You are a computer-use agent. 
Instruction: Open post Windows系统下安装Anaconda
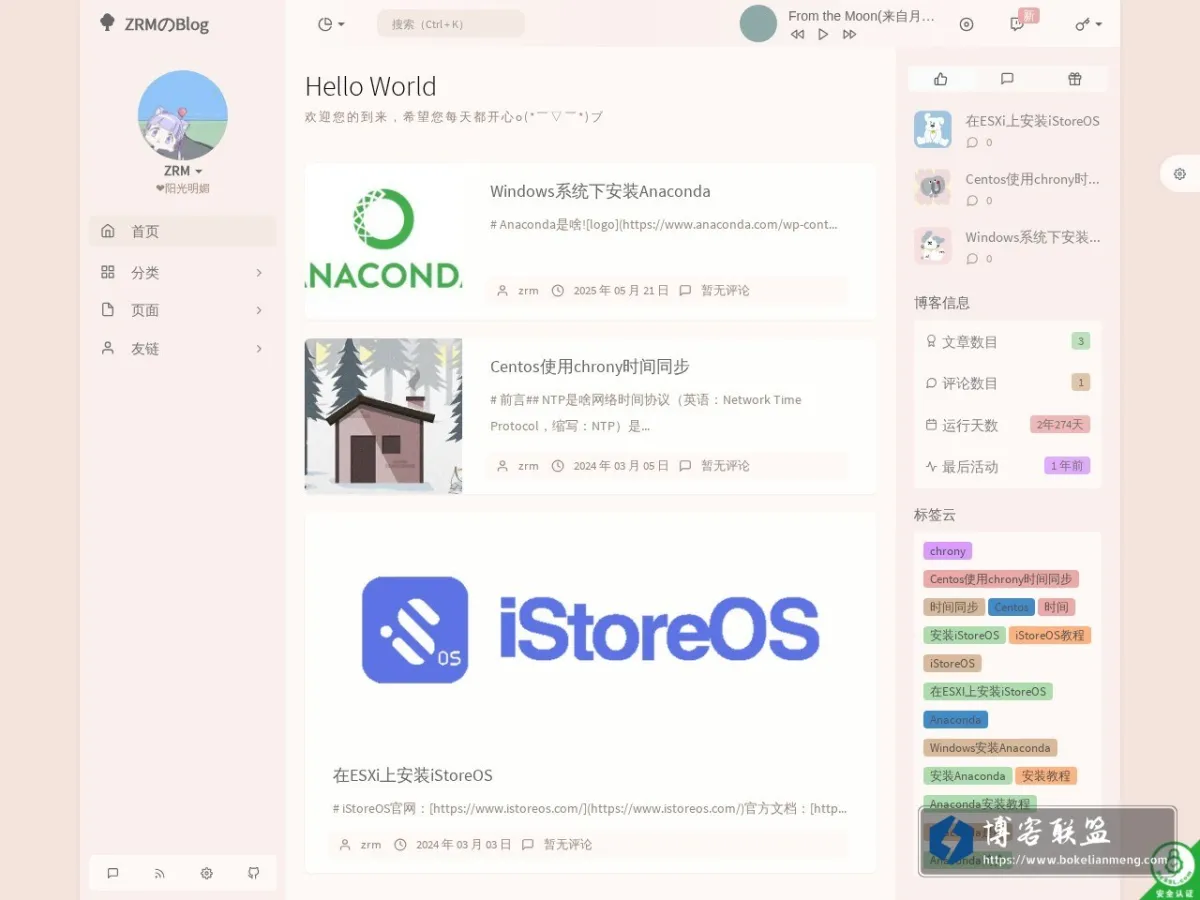click(600, 191)
